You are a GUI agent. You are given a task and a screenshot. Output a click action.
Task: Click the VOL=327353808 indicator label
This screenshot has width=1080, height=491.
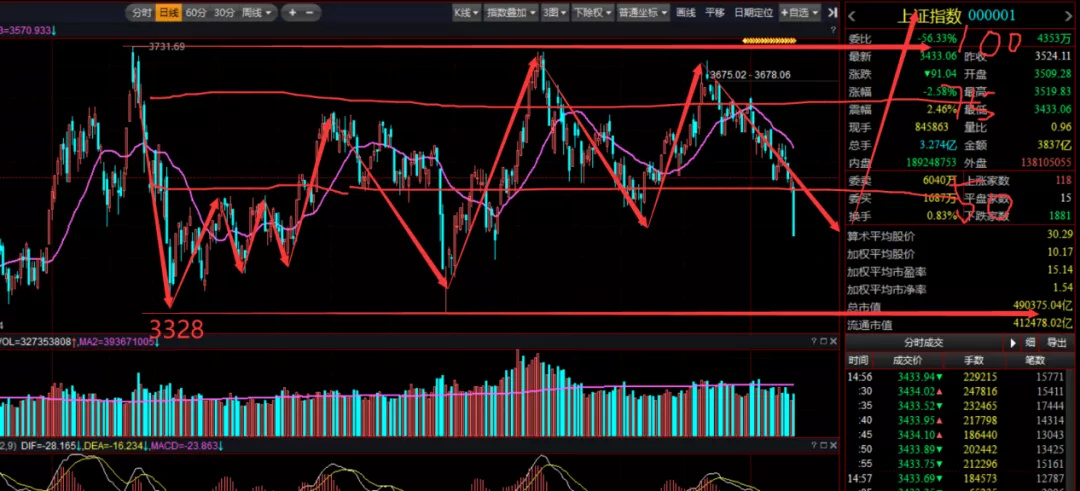34,342
